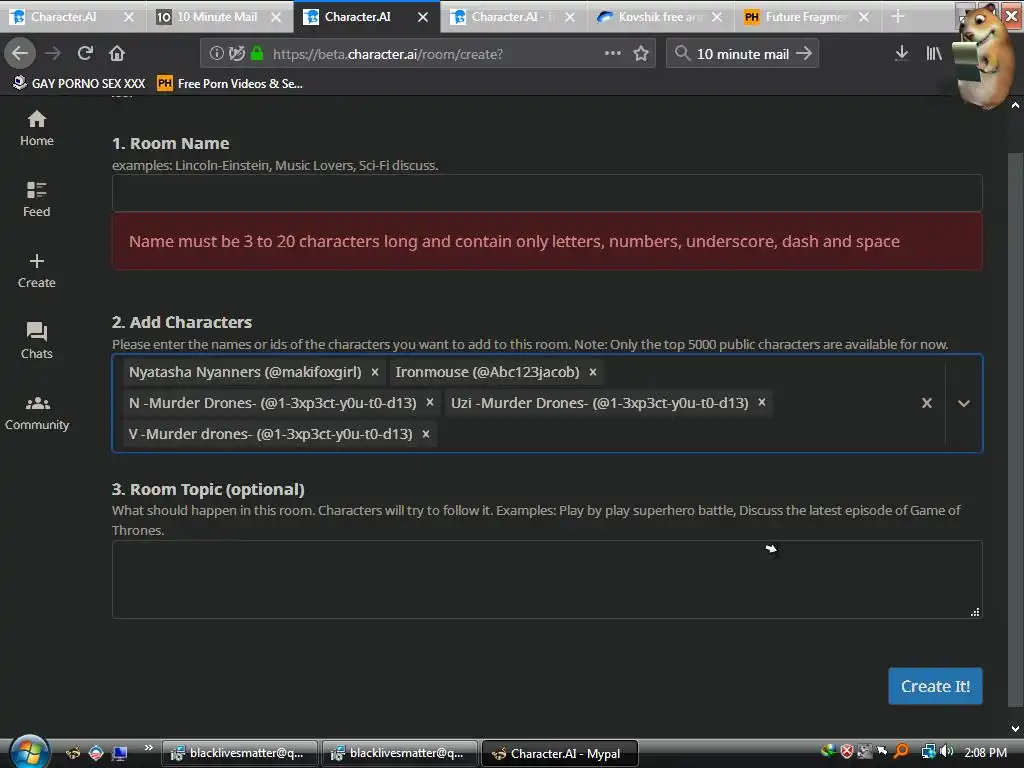Click the page scrollbar down arrow
Screen dimensions: 1024x768
(x=1015, y=729)
